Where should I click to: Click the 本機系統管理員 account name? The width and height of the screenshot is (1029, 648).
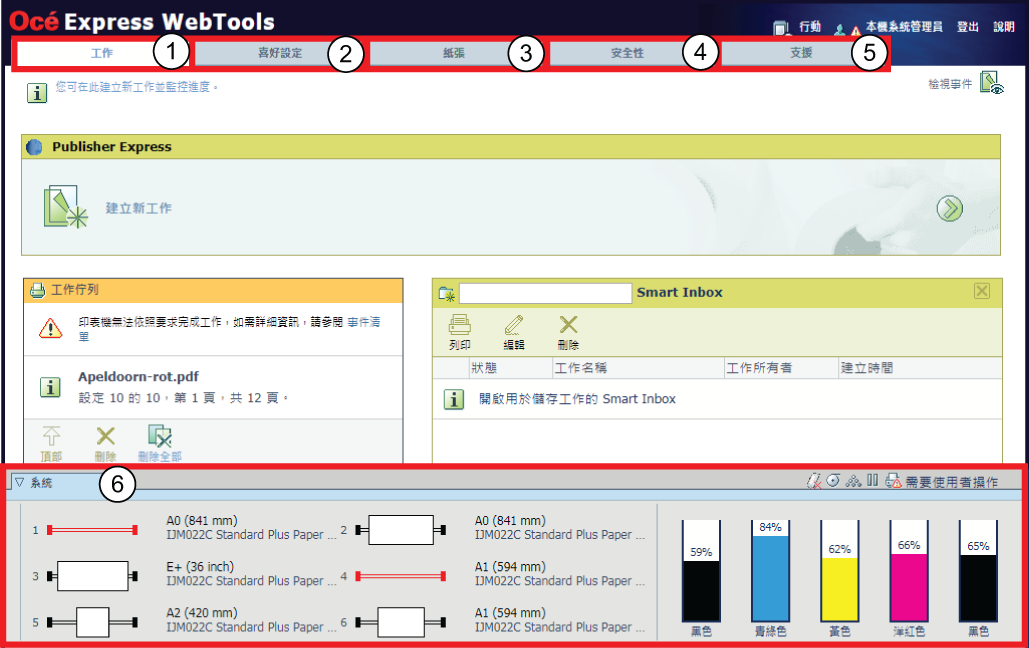coord(904,27)
